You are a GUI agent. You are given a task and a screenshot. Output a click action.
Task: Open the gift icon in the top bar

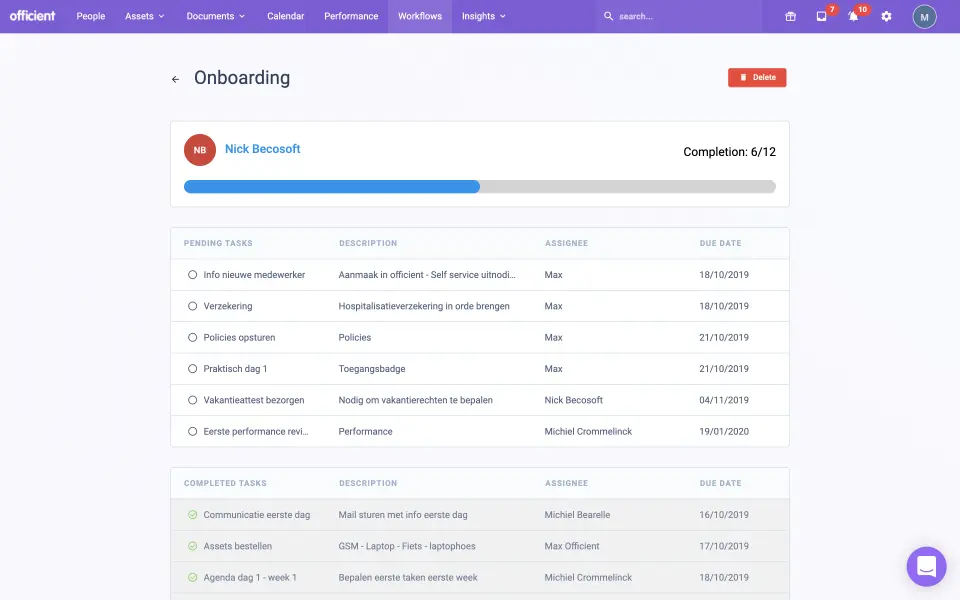click(790, 17)
